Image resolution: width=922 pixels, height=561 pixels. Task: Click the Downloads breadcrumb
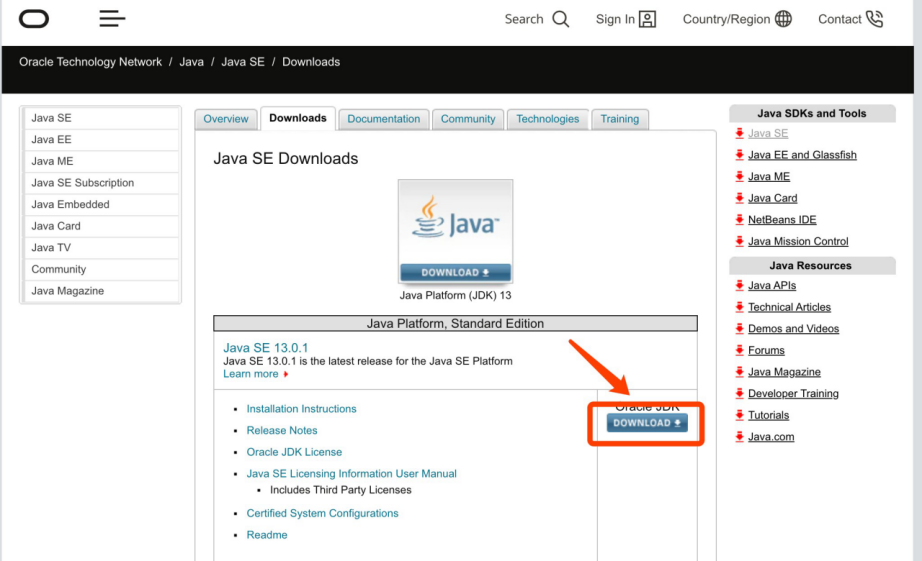(x=311, y=62)
